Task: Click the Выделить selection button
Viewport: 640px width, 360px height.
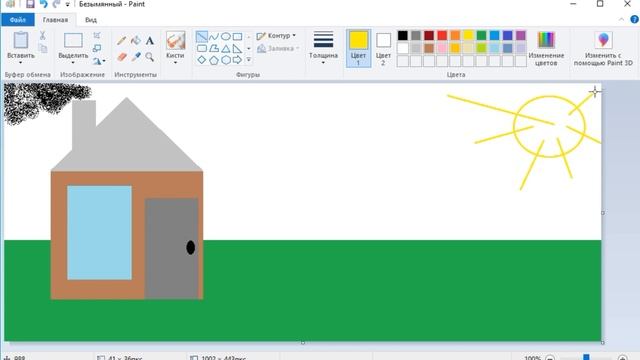Action: pyautogui.click(x=73, y=44)
